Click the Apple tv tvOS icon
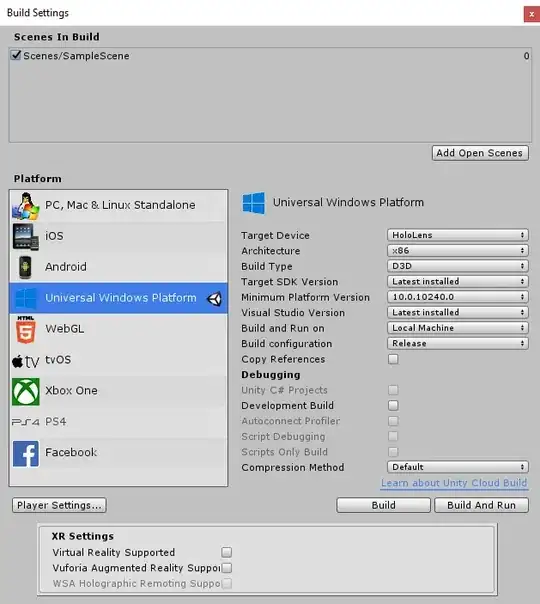The image size is (540, 604). 25,361
